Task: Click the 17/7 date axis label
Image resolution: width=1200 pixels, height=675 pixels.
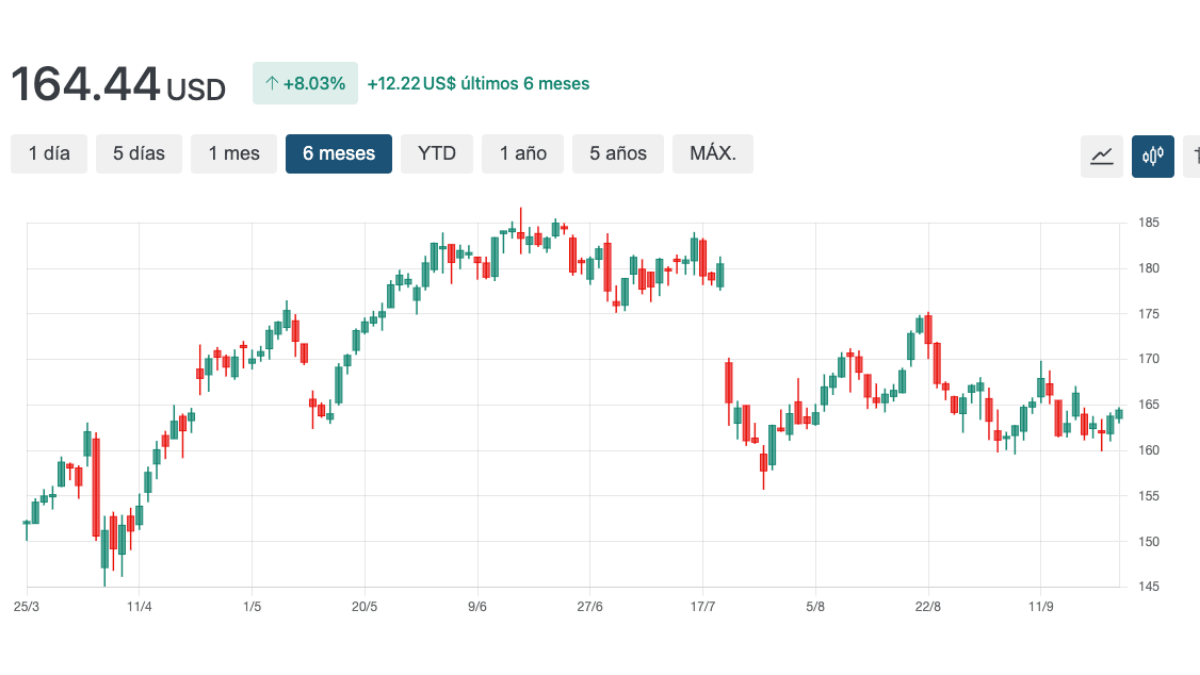Action: [703, 607]
